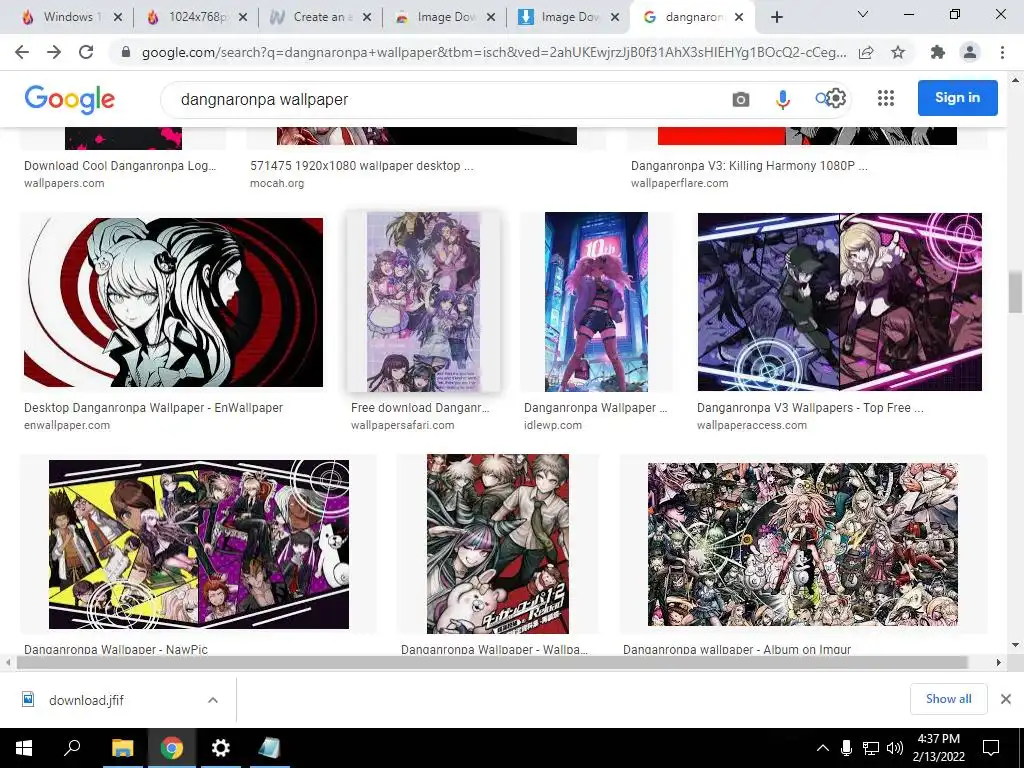Close the 'Create an' tab
The image size is (1024, 768).
point(367,17)
